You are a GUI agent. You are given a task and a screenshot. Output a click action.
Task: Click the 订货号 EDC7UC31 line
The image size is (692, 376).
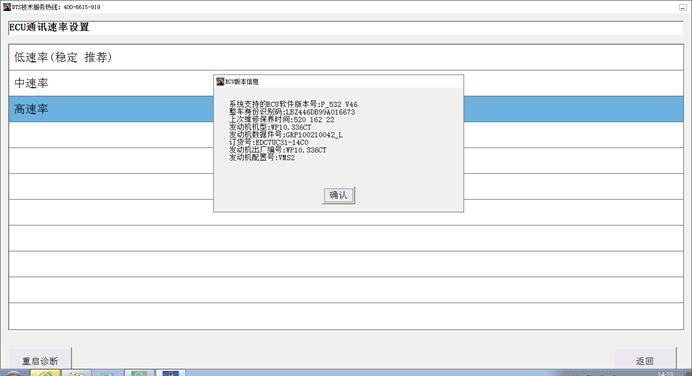click(268, 142)
